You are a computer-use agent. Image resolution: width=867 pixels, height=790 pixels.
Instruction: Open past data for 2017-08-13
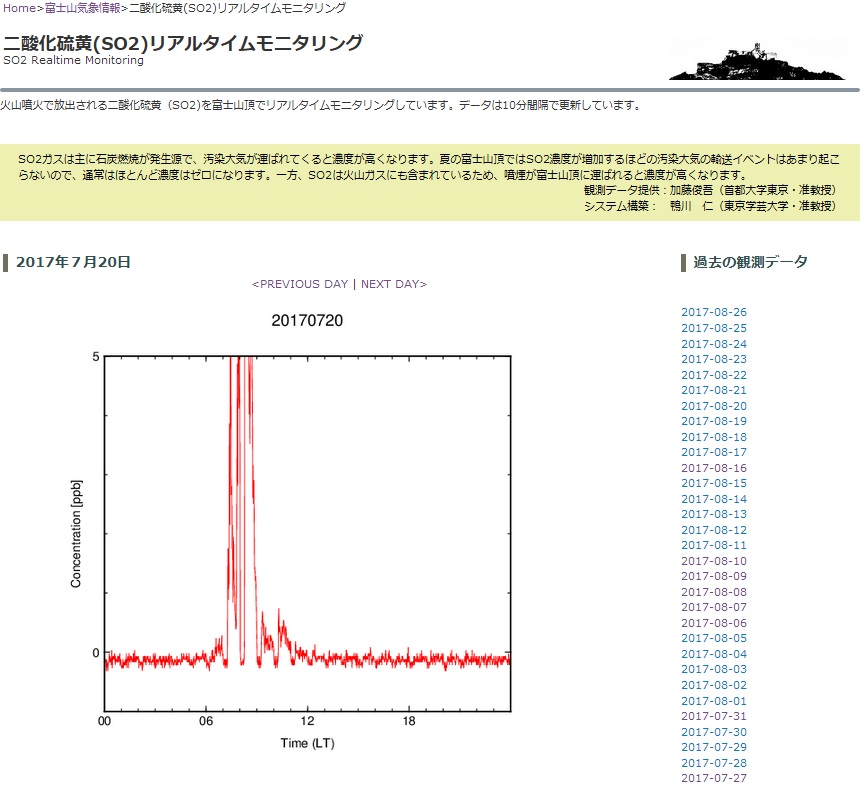pyautogui.click(x=714, y=514)
